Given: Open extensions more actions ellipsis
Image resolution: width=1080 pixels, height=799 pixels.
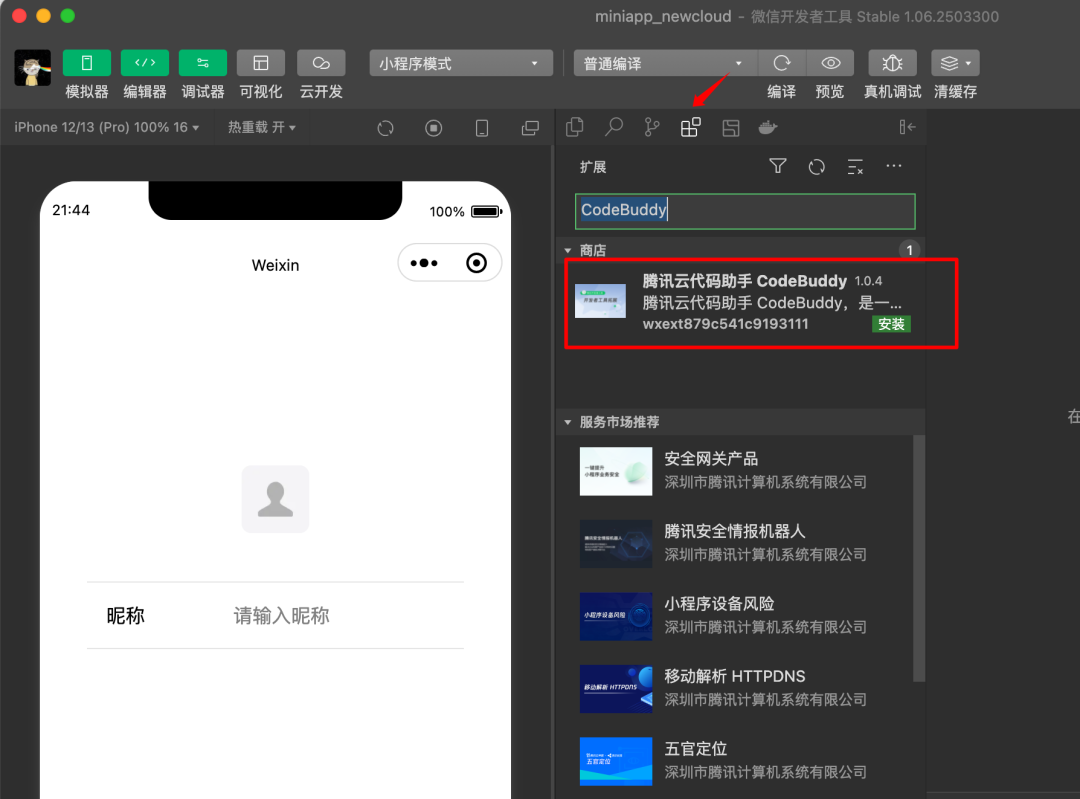Looking at the screenshot, I should click(894, 166).
